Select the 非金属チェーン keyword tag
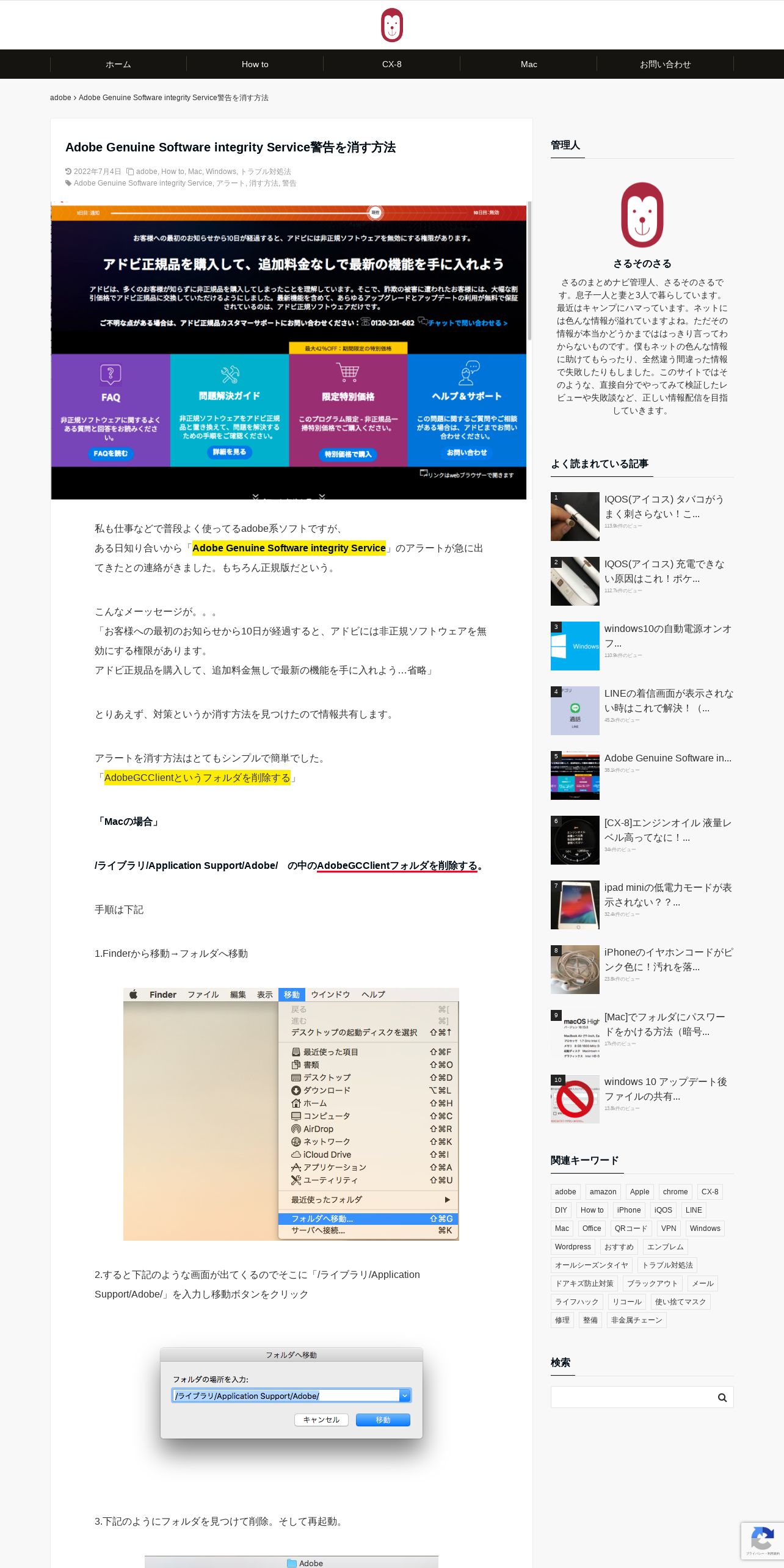 637,1320
